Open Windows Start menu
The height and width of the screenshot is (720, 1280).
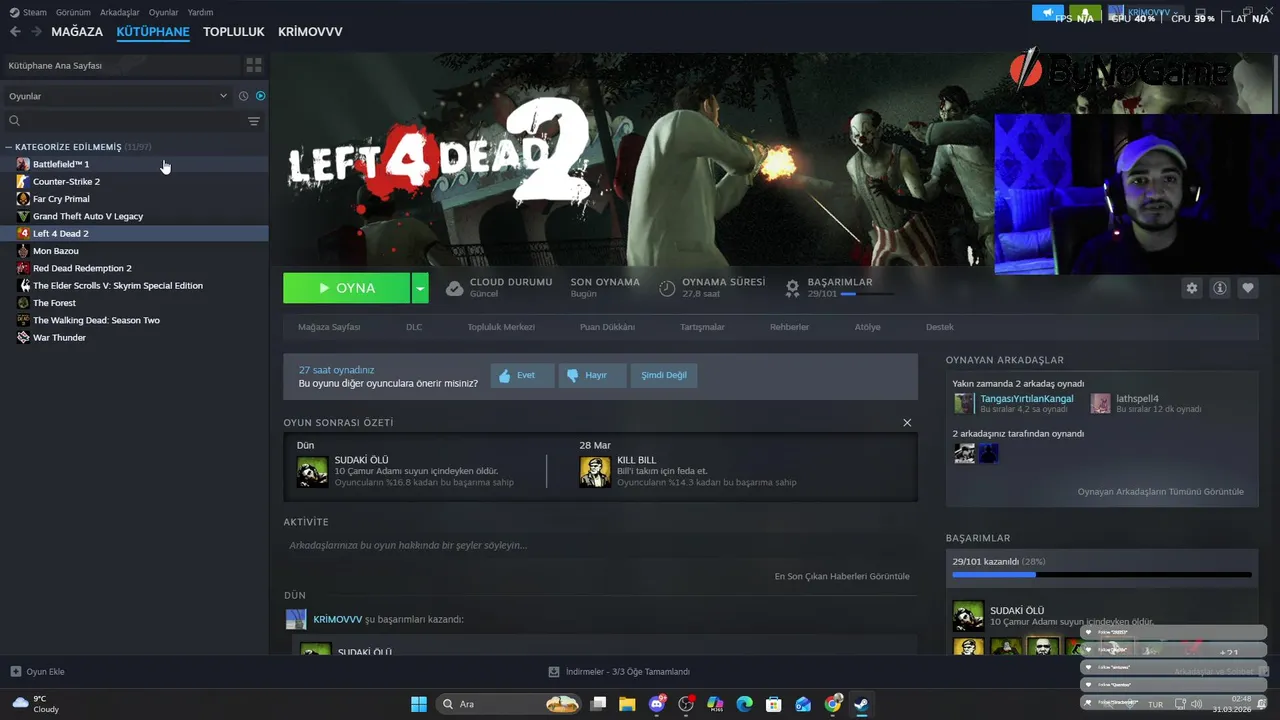(419, 704)
